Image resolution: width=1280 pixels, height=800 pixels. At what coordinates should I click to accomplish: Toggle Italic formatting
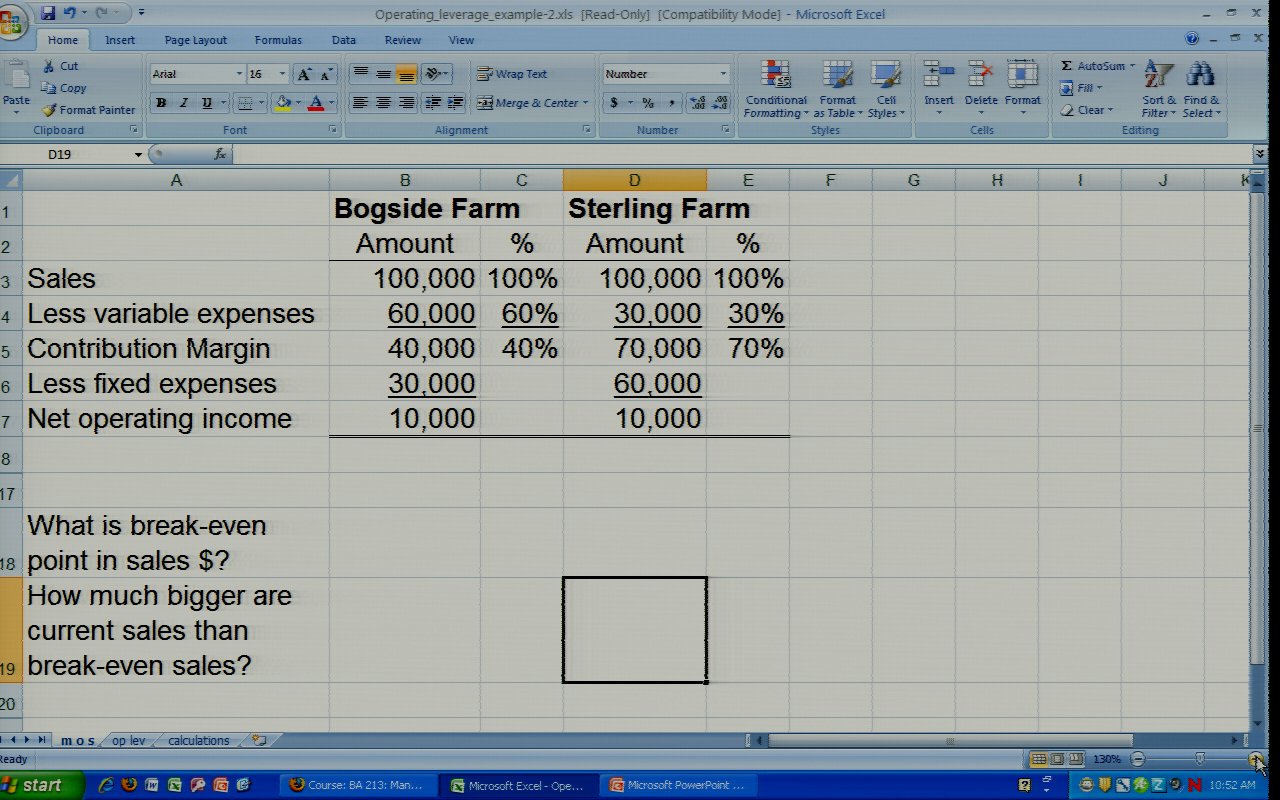(x=184, y=103)
